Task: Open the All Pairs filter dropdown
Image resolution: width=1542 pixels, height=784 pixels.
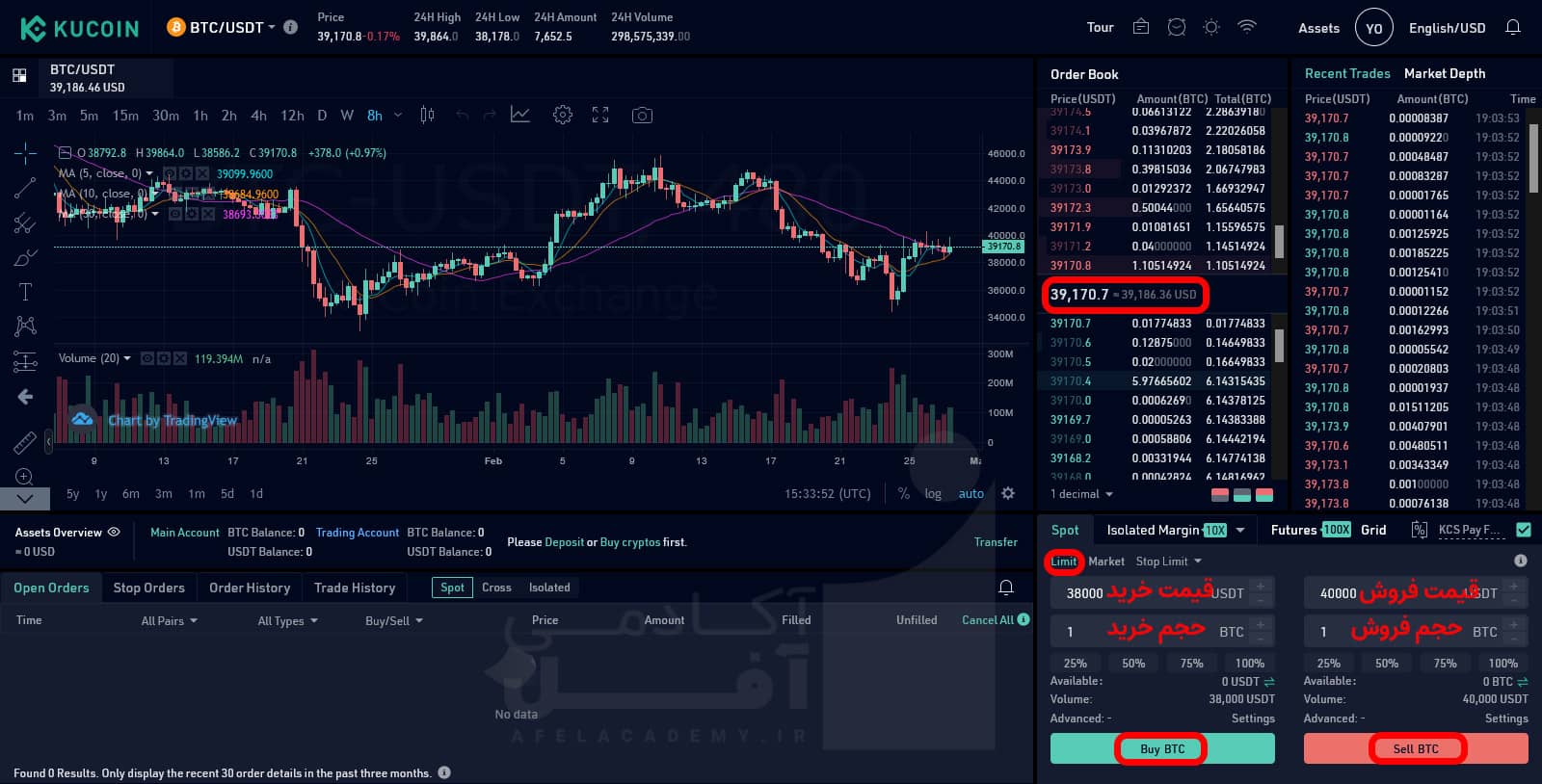Action: [170, 621]
